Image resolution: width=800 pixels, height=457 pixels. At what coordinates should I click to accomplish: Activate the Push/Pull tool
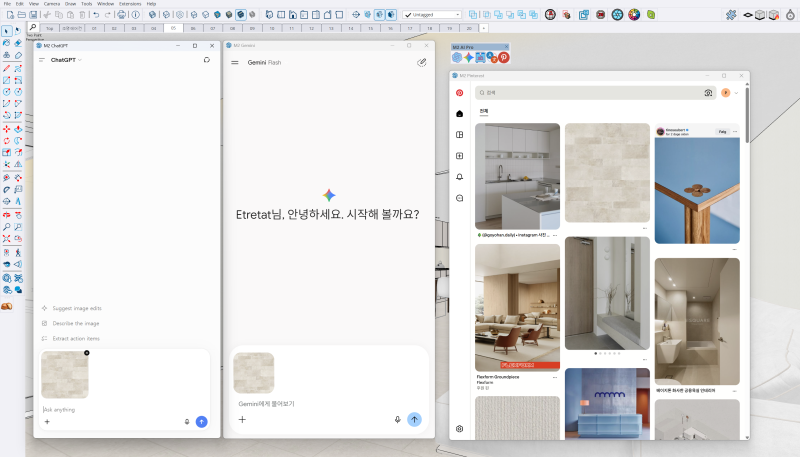pyautogui.click(x=18, y=129)
